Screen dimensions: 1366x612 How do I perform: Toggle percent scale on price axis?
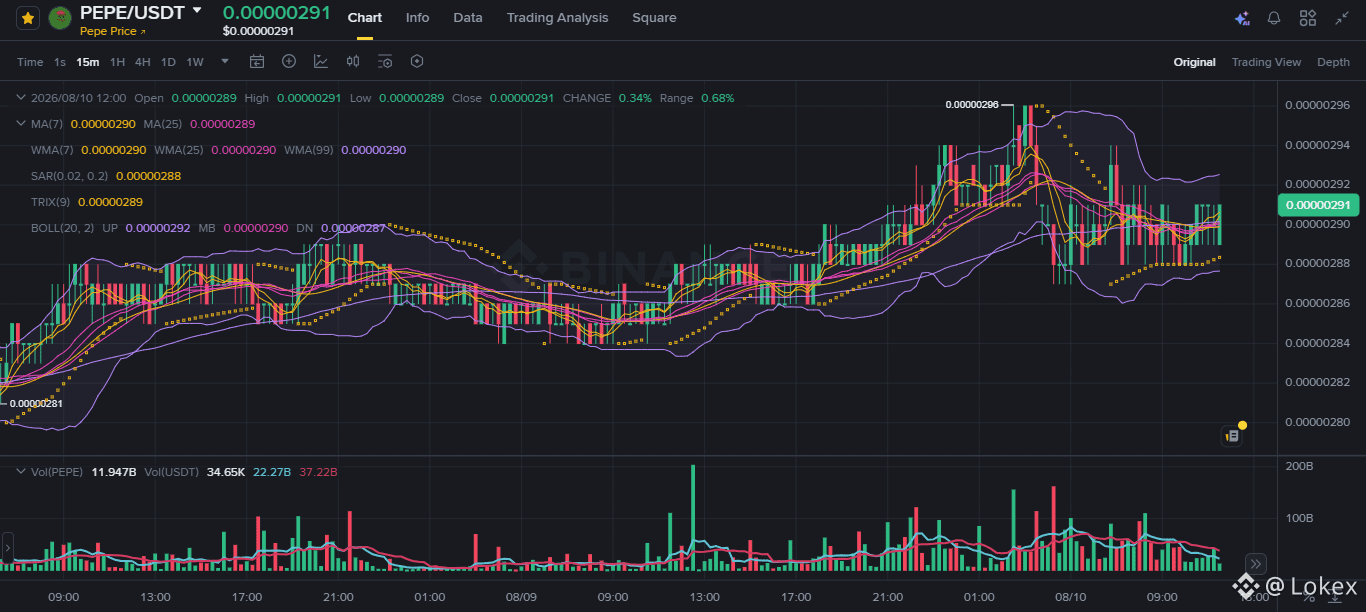1309,598
